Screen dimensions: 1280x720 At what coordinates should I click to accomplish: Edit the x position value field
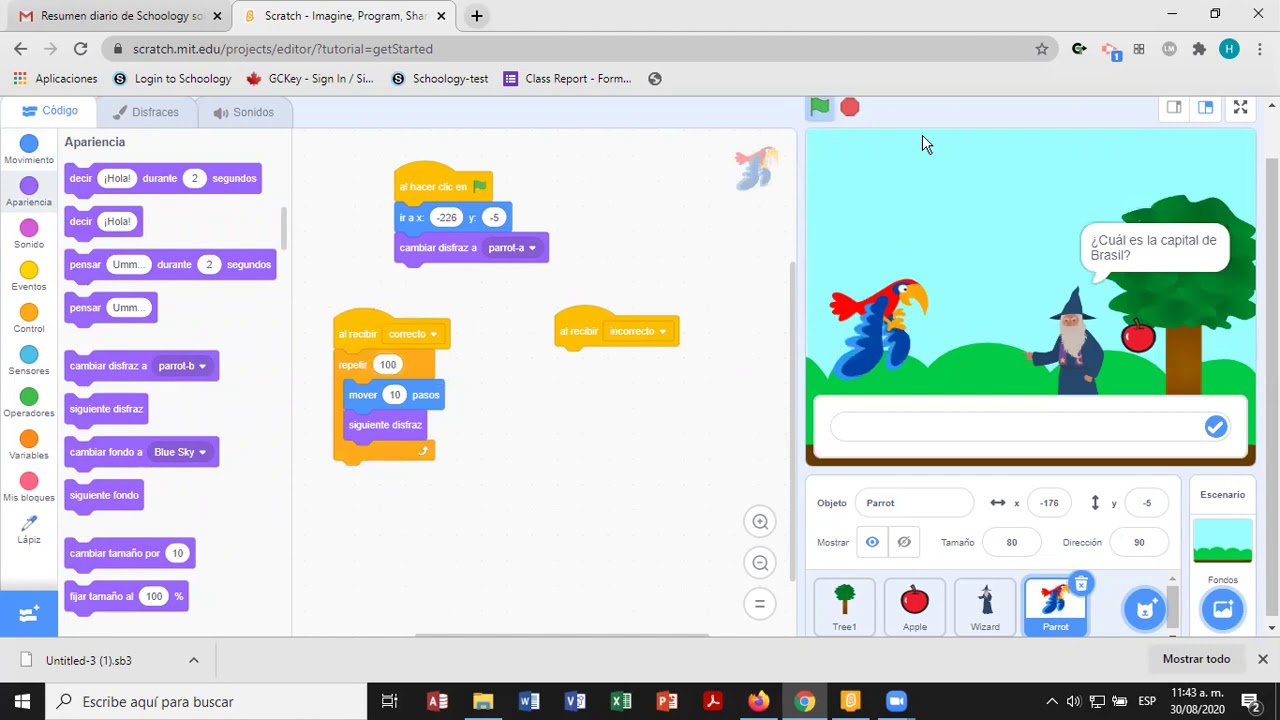coord(1049,503)
